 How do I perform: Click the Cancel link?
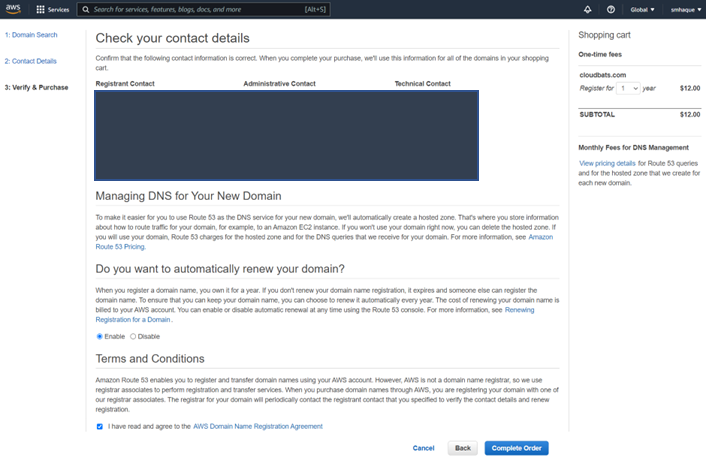pyautogui.click(x=423, y=448)
